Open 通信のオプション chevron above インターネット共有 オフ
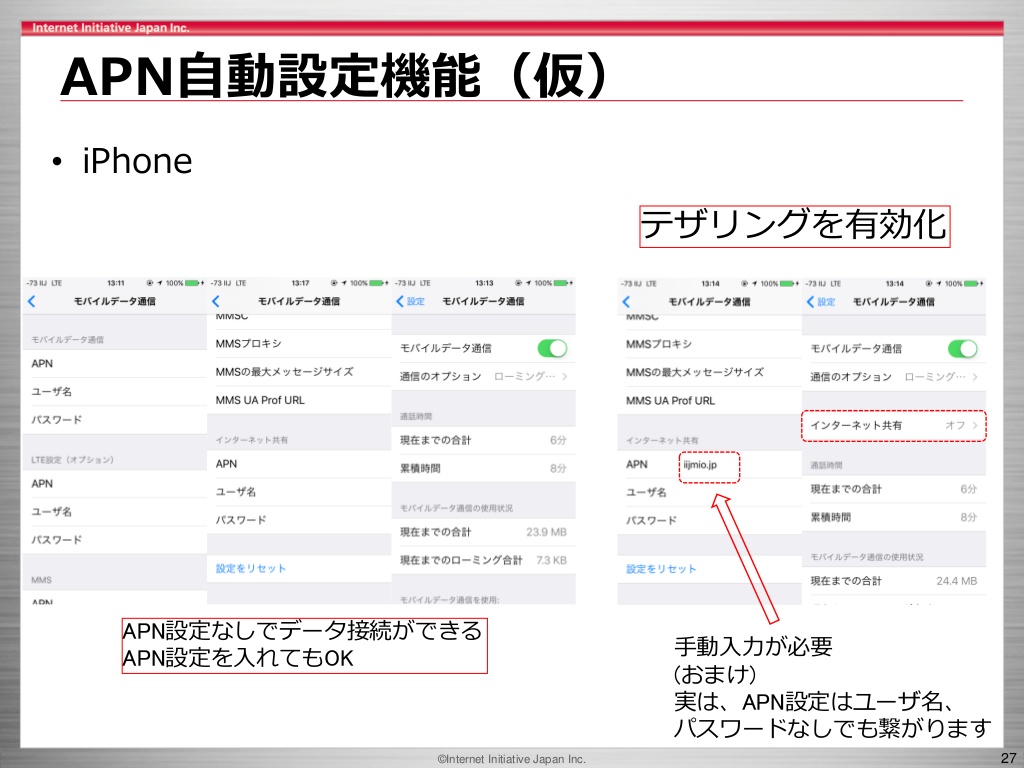Image resolution: width=1024 pixels, height=768 pixels. [975, 377]
